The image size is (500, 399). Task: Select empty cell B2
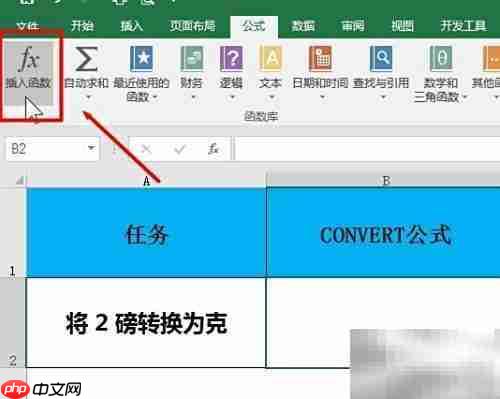pyautogui.click(x=383, y=323)
